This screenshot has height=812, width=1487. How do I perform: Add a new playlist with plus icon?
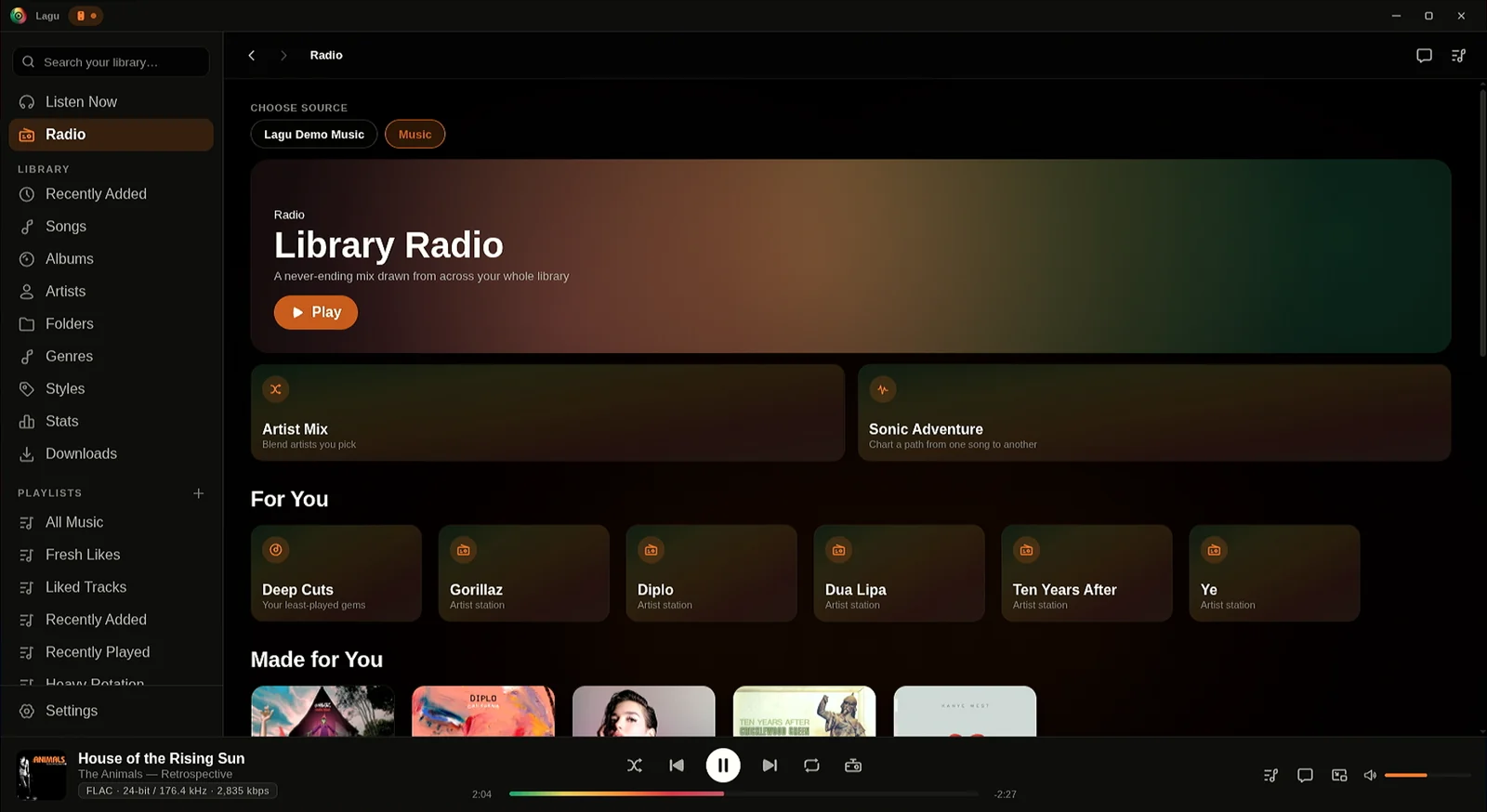tap(198, 493)
